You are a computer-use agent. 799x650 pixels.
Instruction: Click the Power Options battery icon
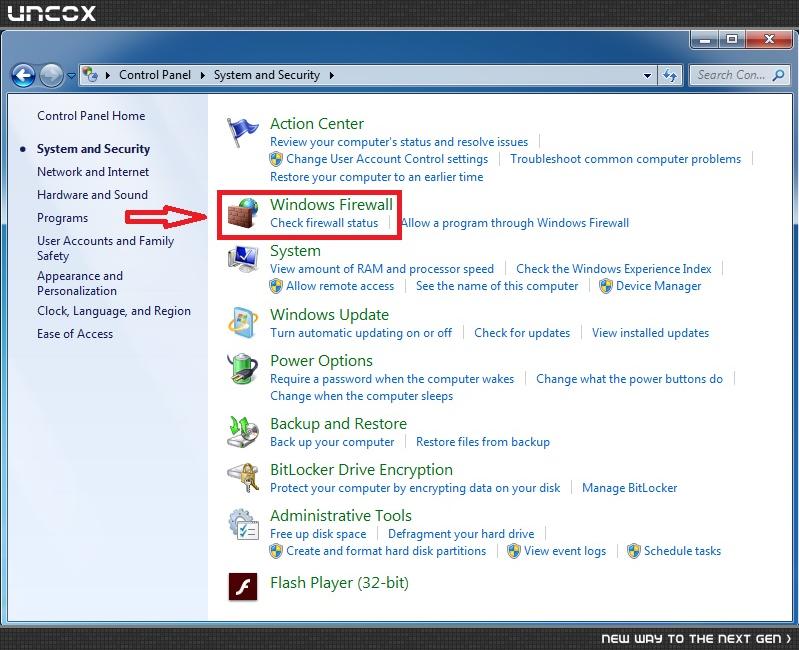(x=243, y=368)
